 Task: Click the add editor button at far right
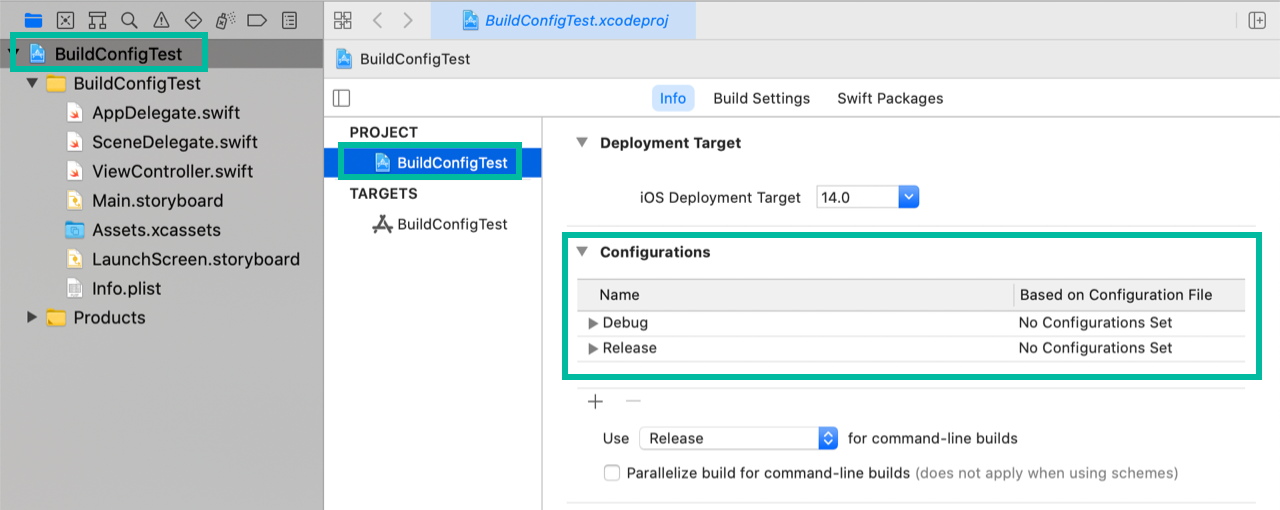pyautogui.click(x=1256, y=20)
